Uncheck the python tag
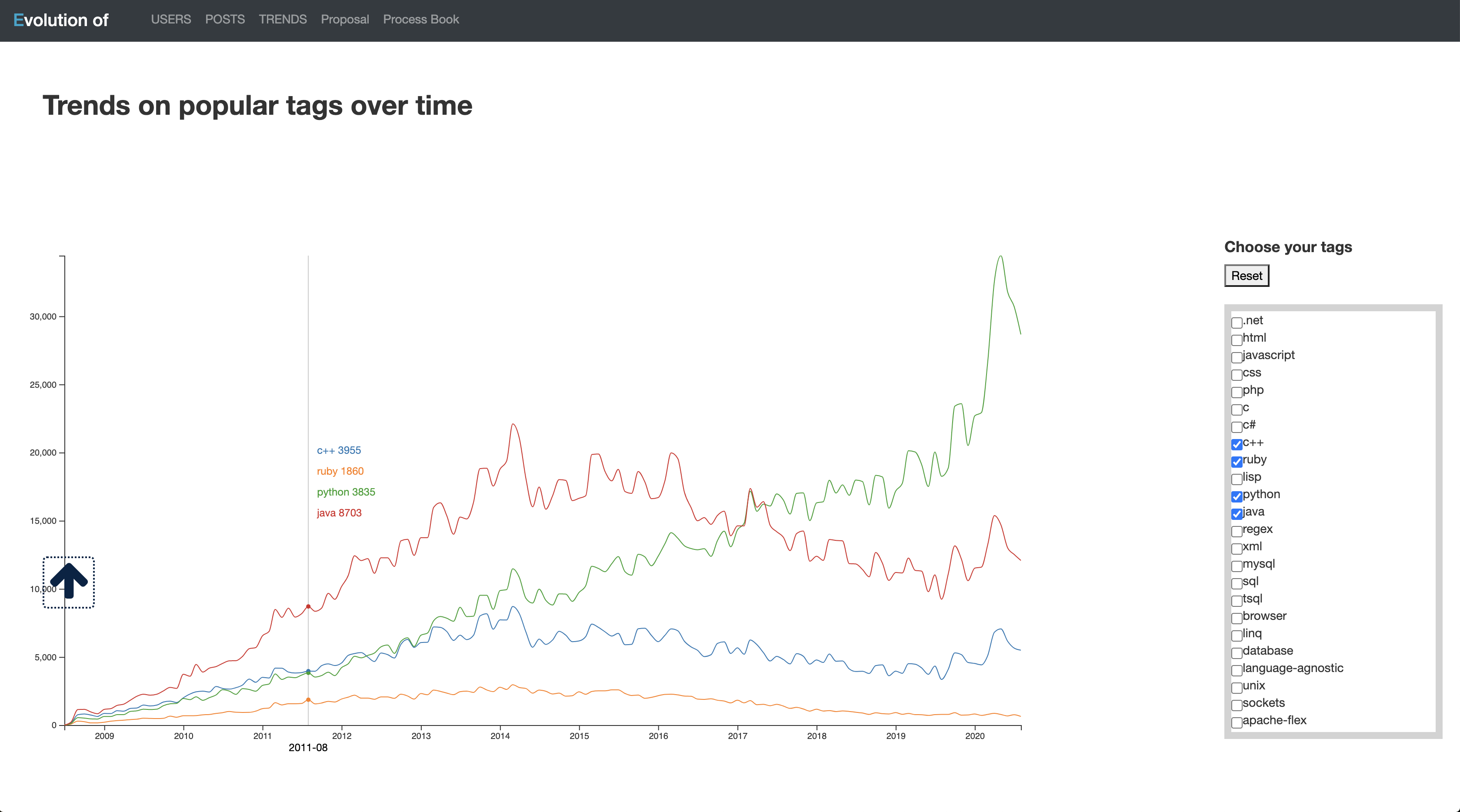Screen dimensions: 1460x812 [x=1237, y=496]
